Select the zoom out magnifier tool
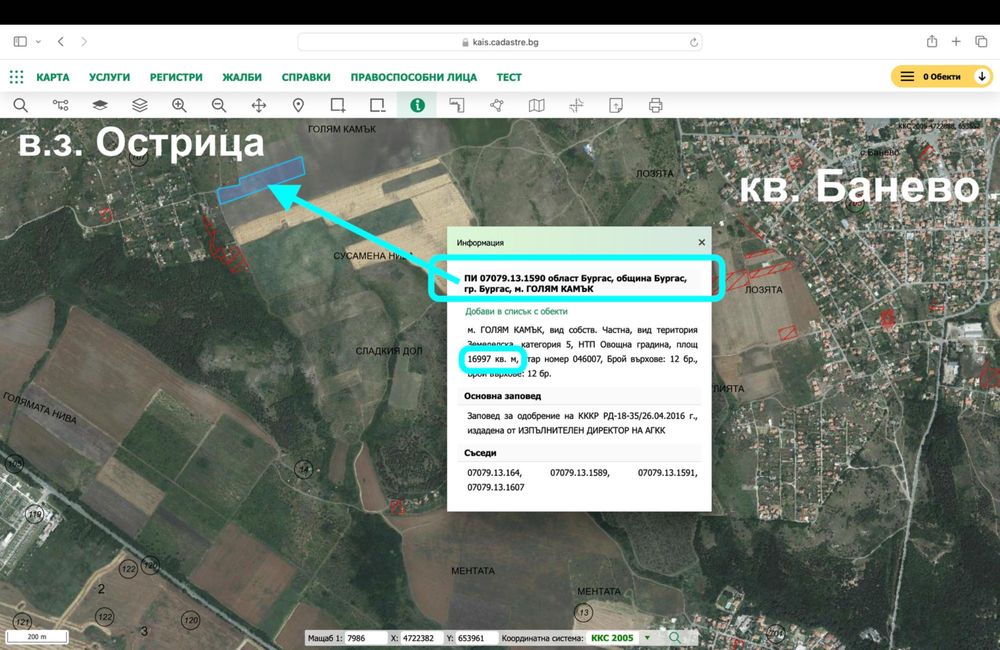 click(x=219, y=105)
